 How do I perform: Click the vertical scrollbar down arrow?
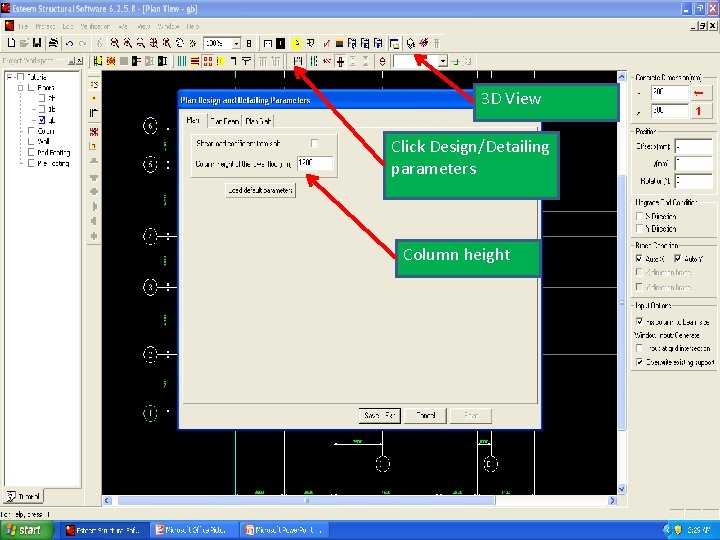621,489
